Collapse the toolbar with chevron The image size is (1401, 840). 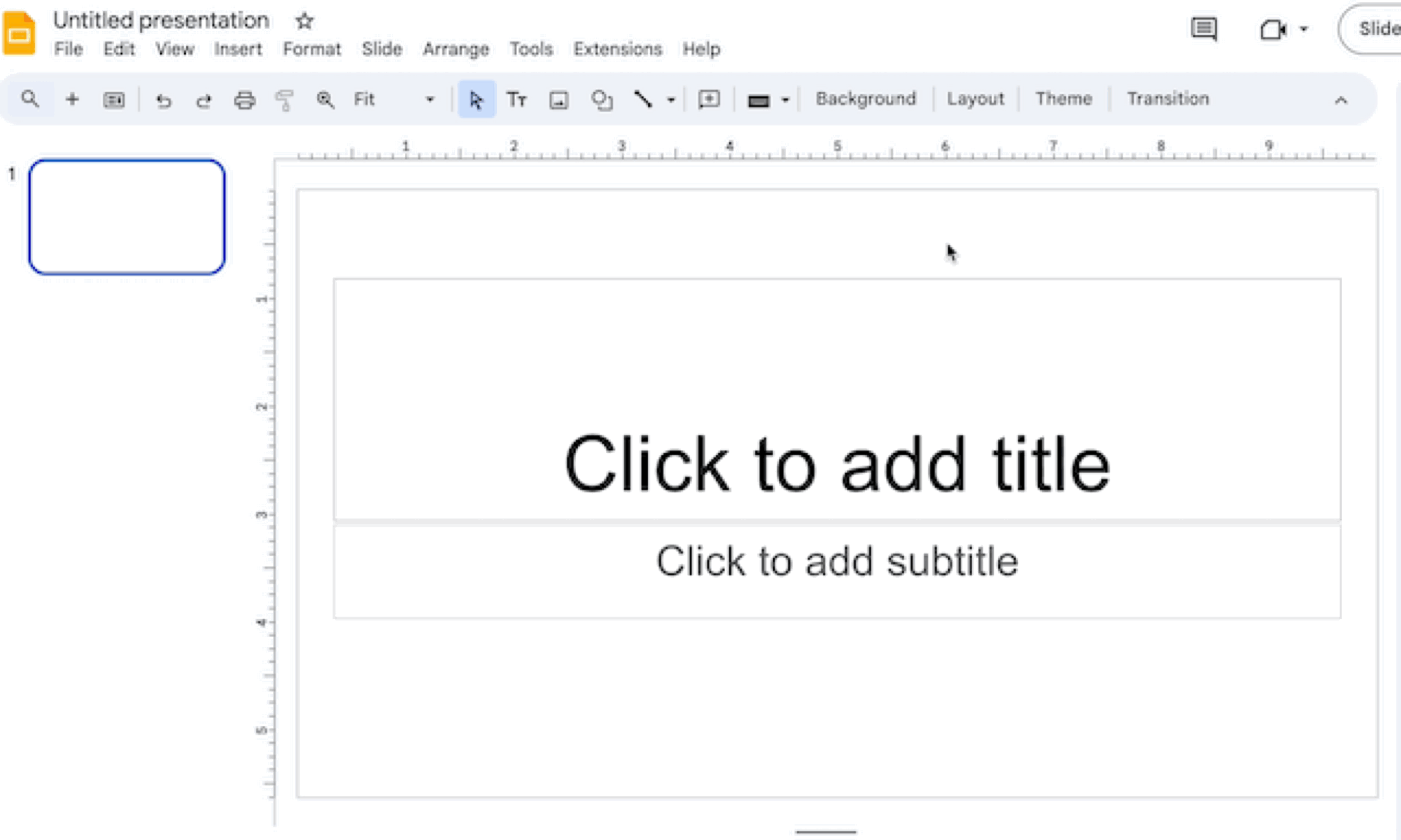tap(1340, 100)
